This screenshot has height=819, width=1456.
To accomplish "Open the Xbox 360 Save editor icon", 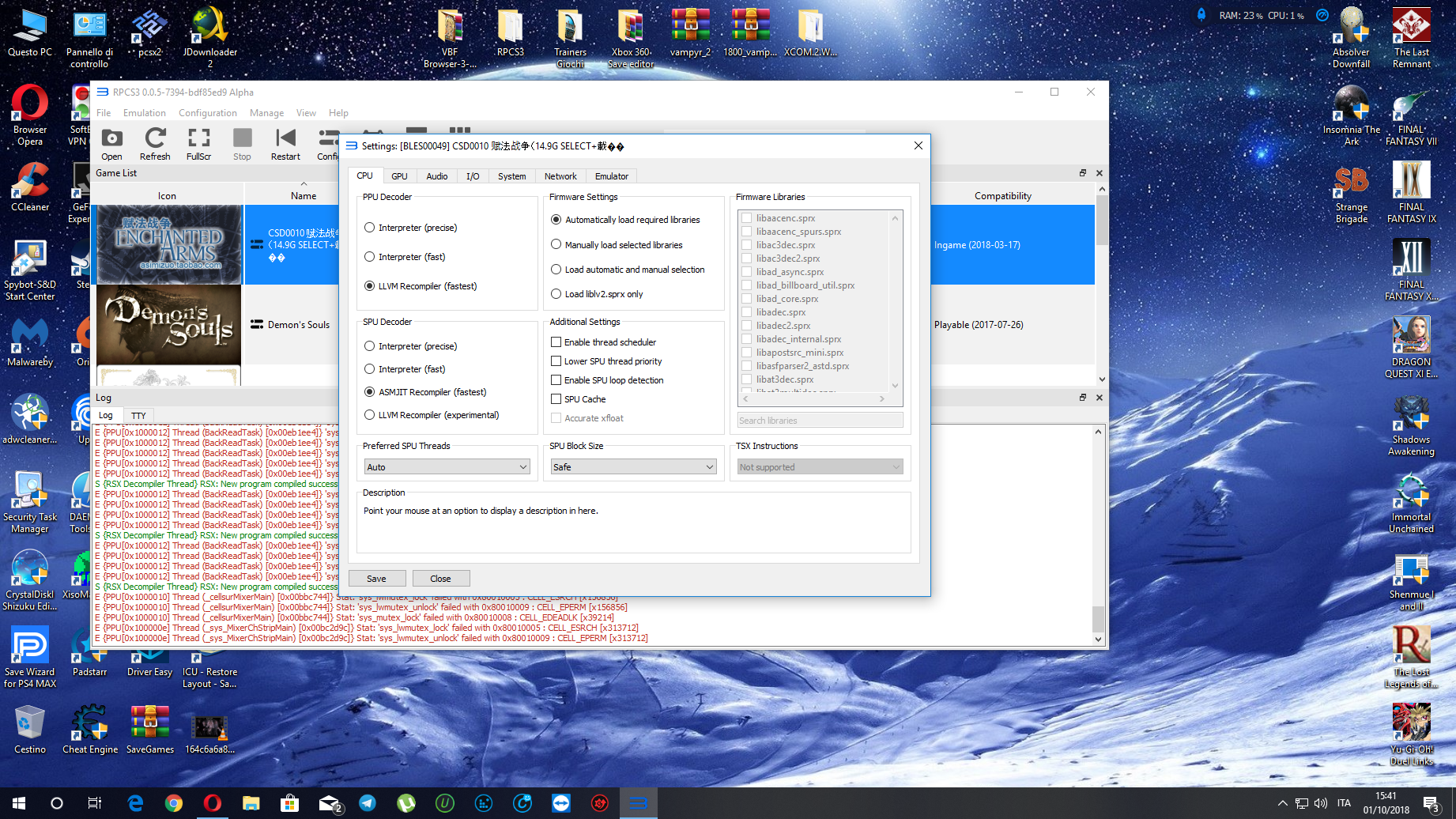I will 630,38.
